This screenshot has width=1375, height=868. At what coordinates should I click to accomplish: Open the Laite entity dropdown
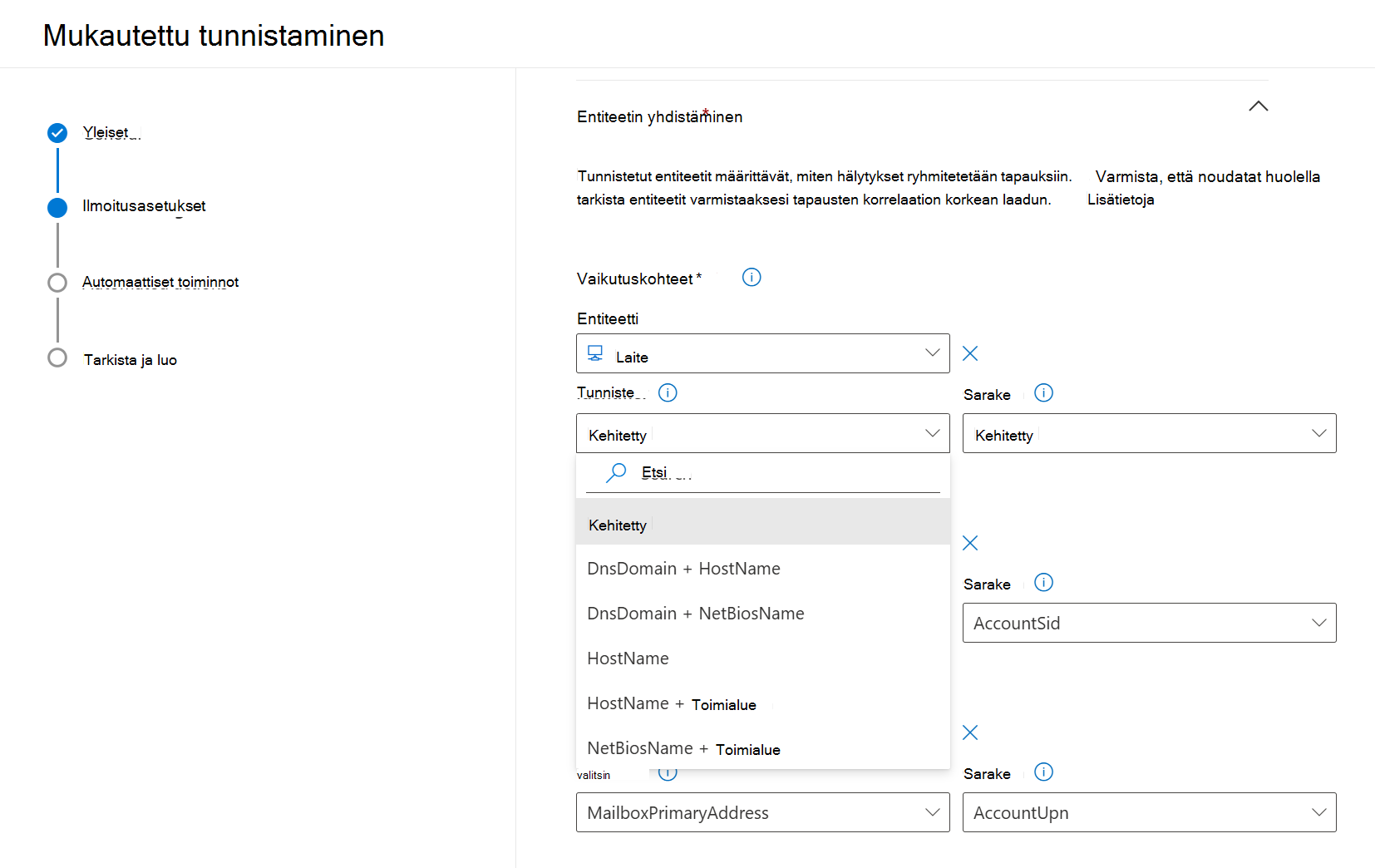click(762, 353)
